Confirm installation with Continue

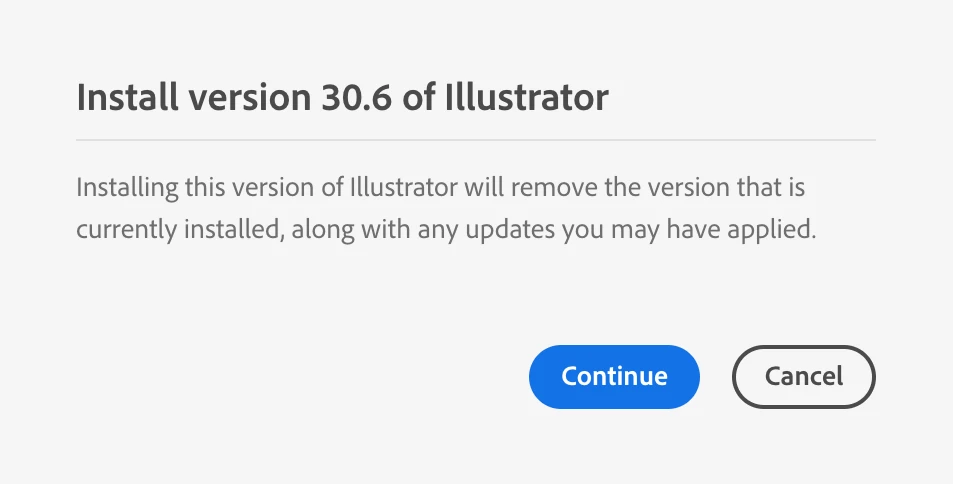[614, 376]
